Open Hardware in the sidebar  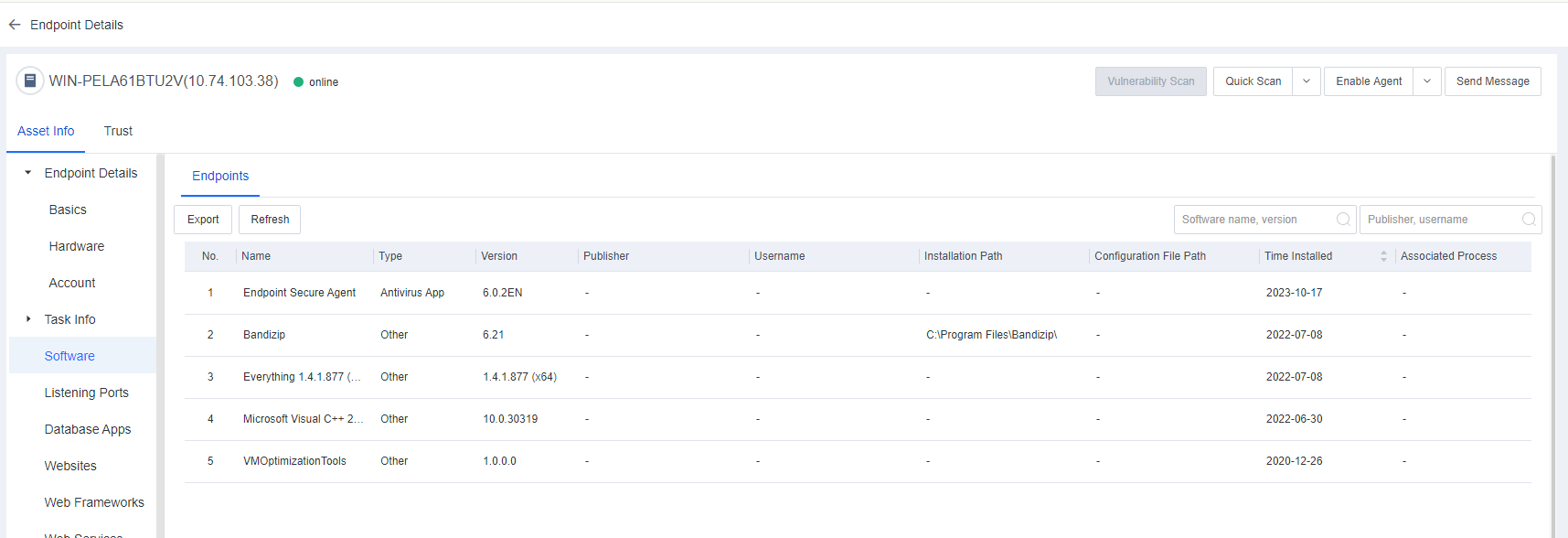77,246
